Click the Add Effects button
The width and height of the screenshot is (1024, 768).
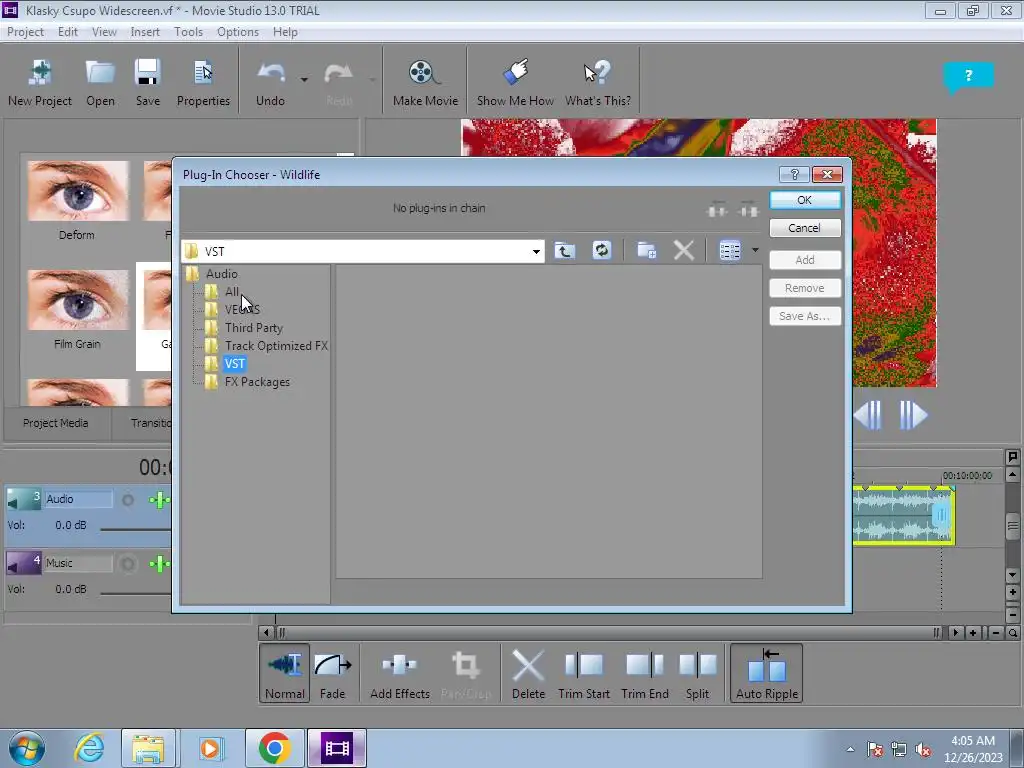click(400, 674)
